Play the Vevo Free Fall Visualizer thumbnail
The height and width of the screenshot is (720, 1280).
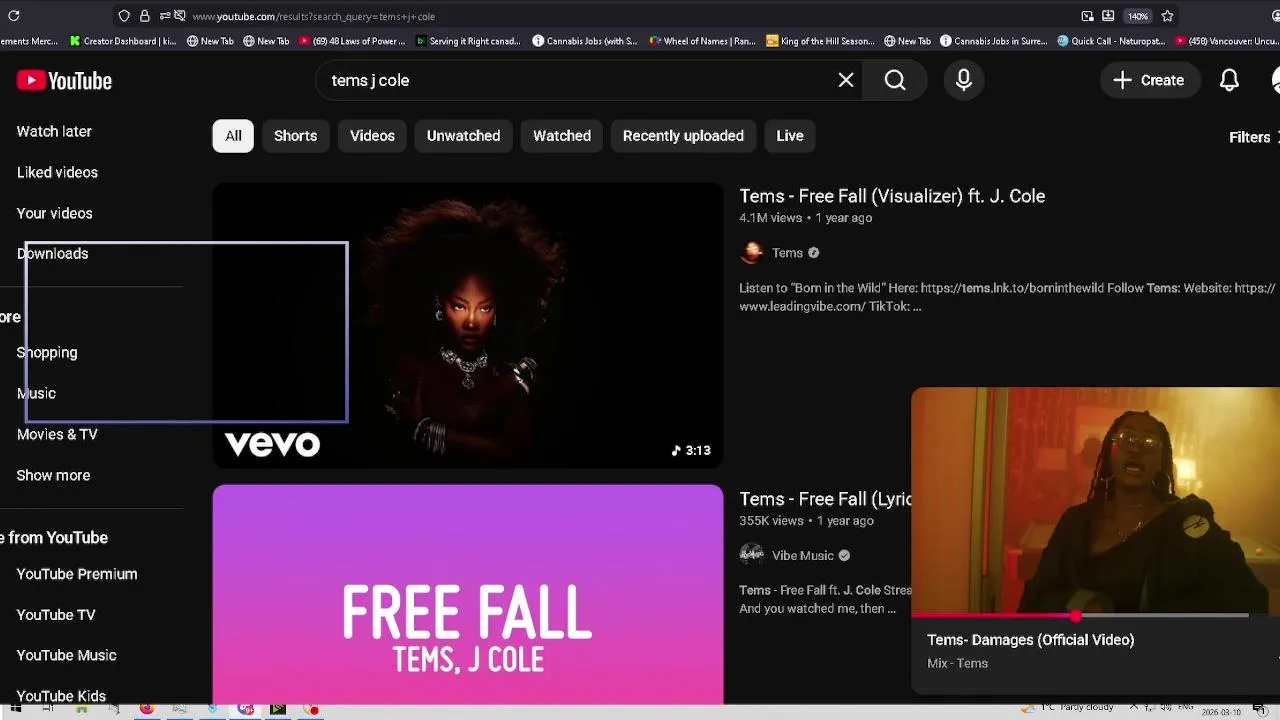[468, 325]
